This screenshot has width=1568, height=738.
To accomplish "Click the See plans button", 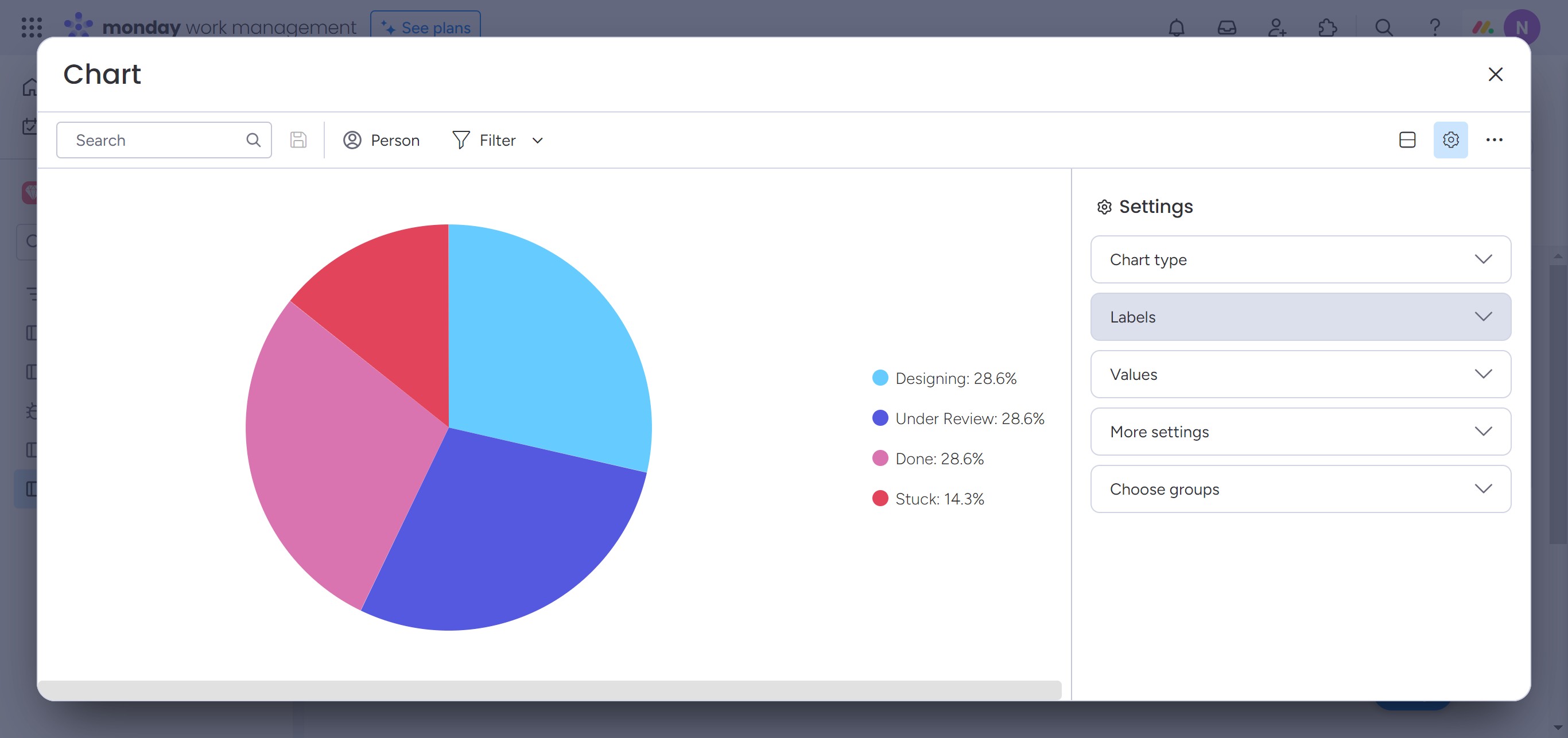I will [425, 27].
